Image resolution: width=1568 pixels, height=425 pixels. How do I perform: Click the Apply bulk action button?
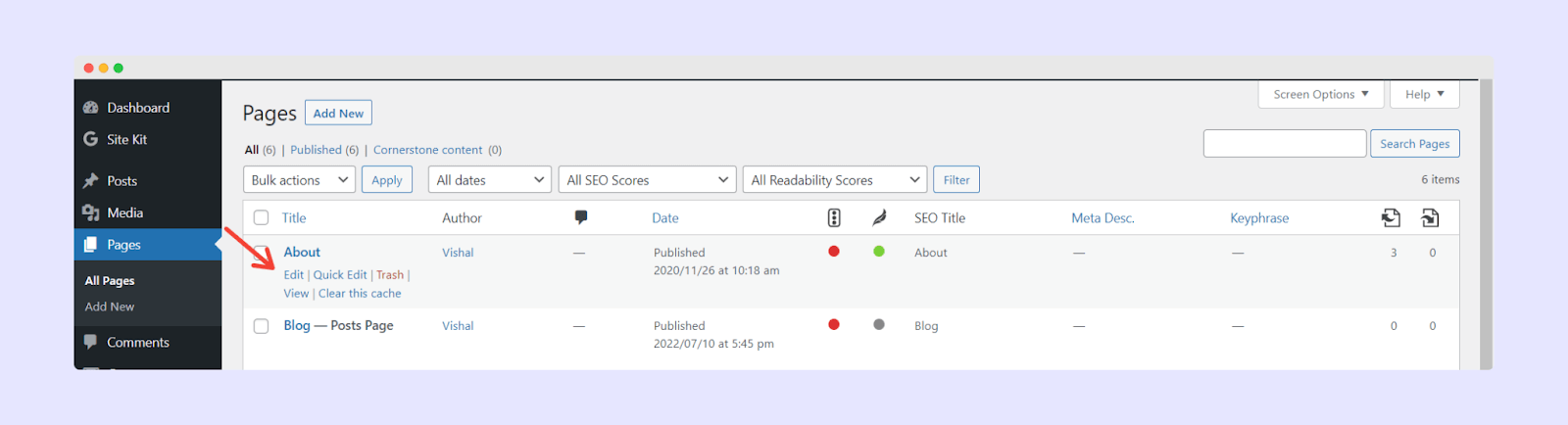387,180
